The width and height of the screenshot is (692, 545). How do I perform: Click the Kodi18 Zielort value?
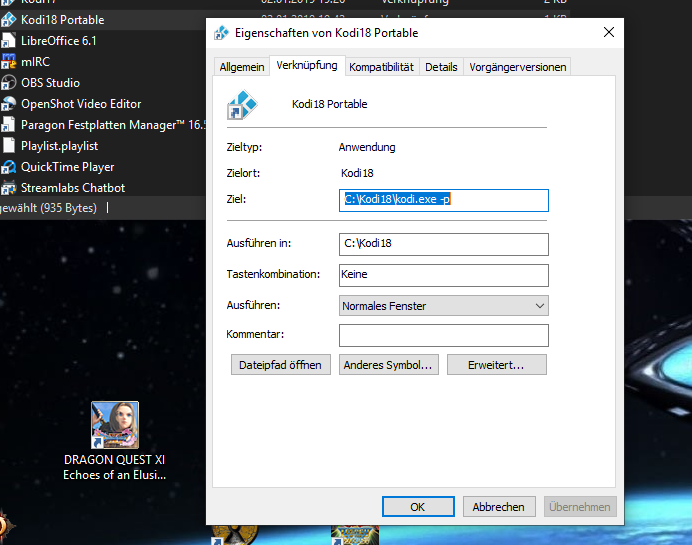[357, 173]
